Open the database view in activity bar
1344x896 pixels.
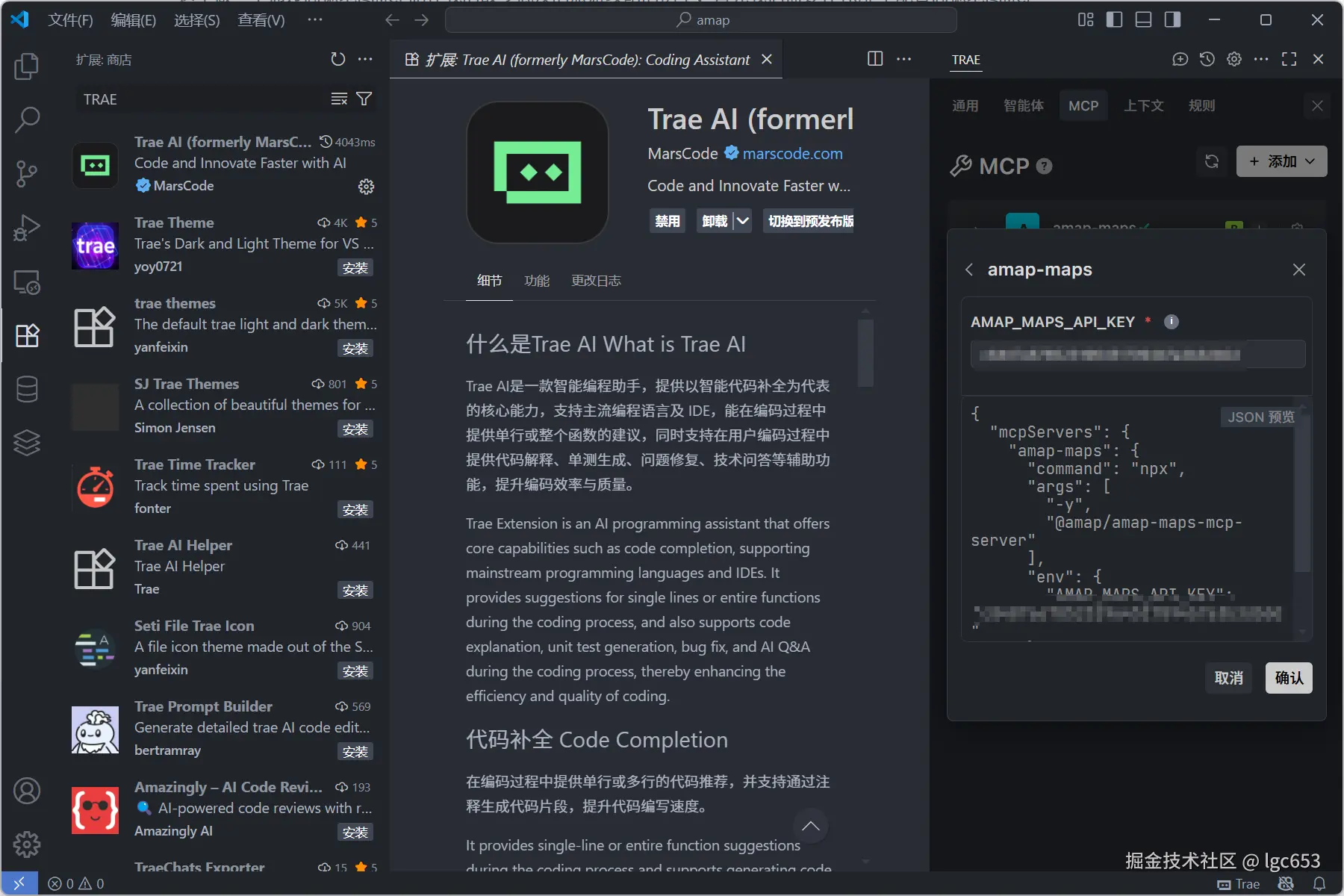click(x=27, y=389)
